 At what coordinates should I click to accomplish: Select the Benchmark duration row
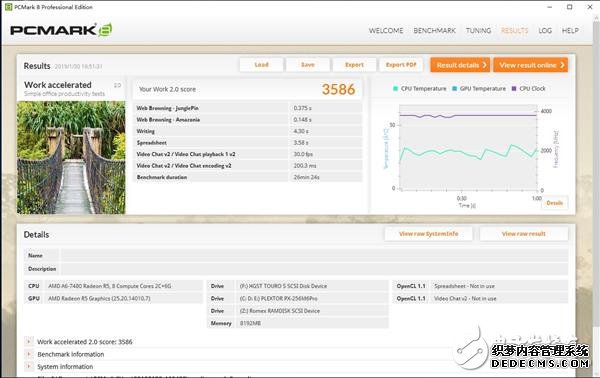tap(248, 177)
